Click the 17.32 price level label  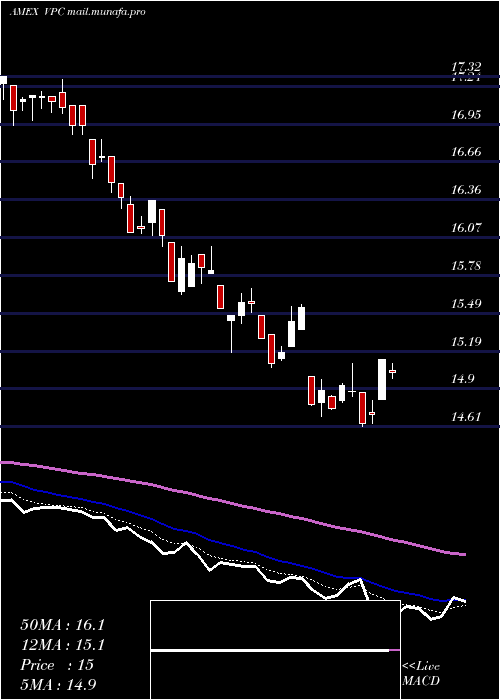coord(466,67)
